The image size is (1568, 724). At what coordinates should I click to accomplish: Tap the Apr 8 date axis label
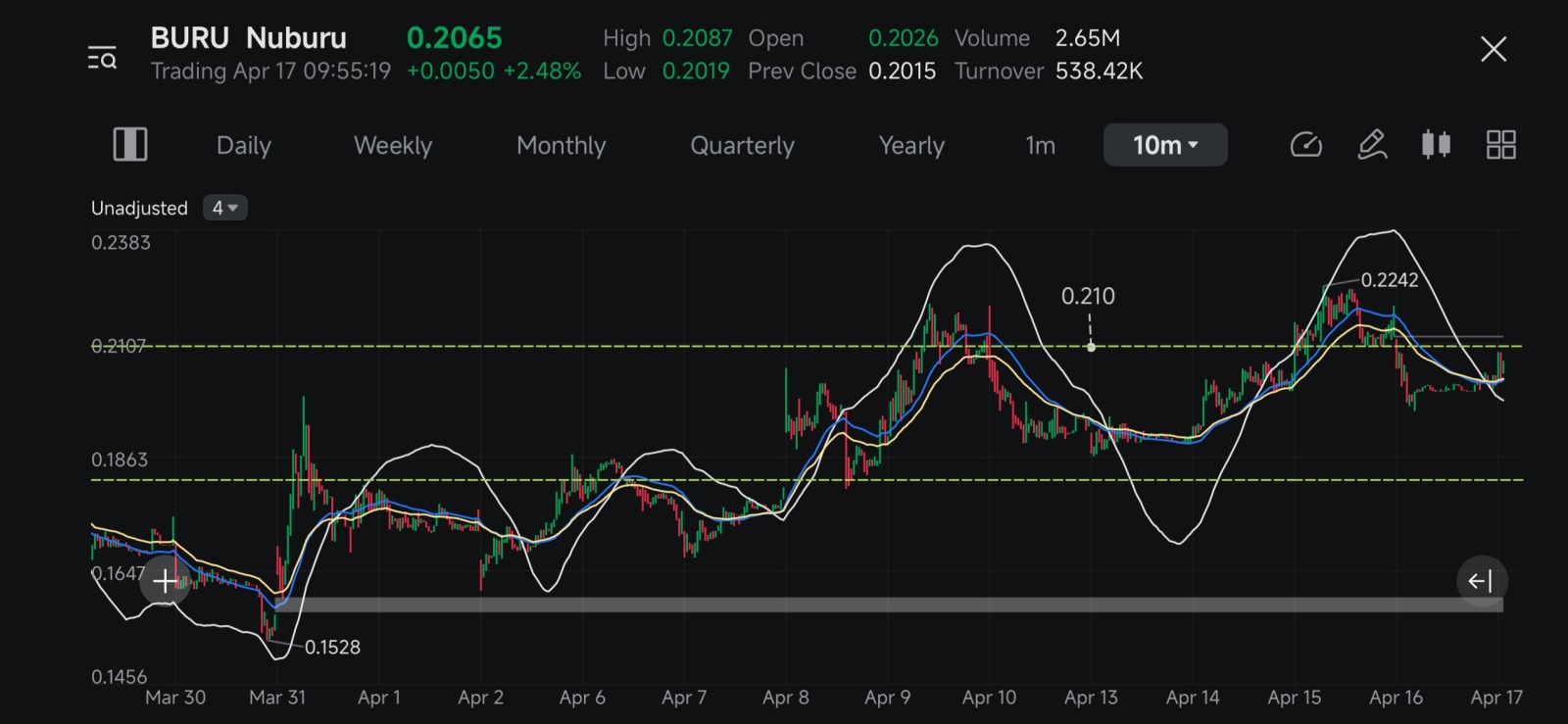pos(786,698)
